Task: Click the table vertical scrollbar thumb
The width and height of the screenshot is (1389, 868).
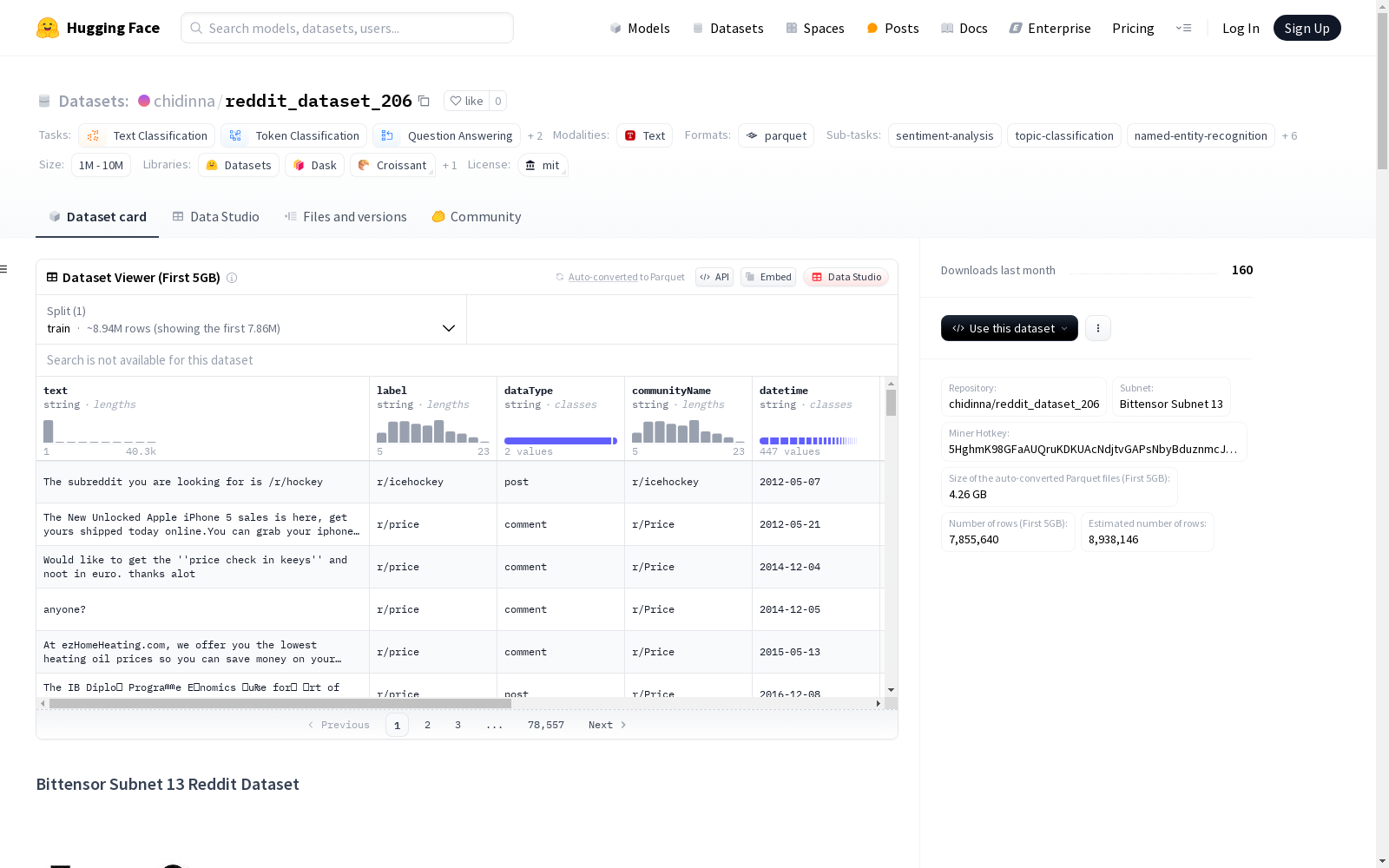Action: point(891,403)
